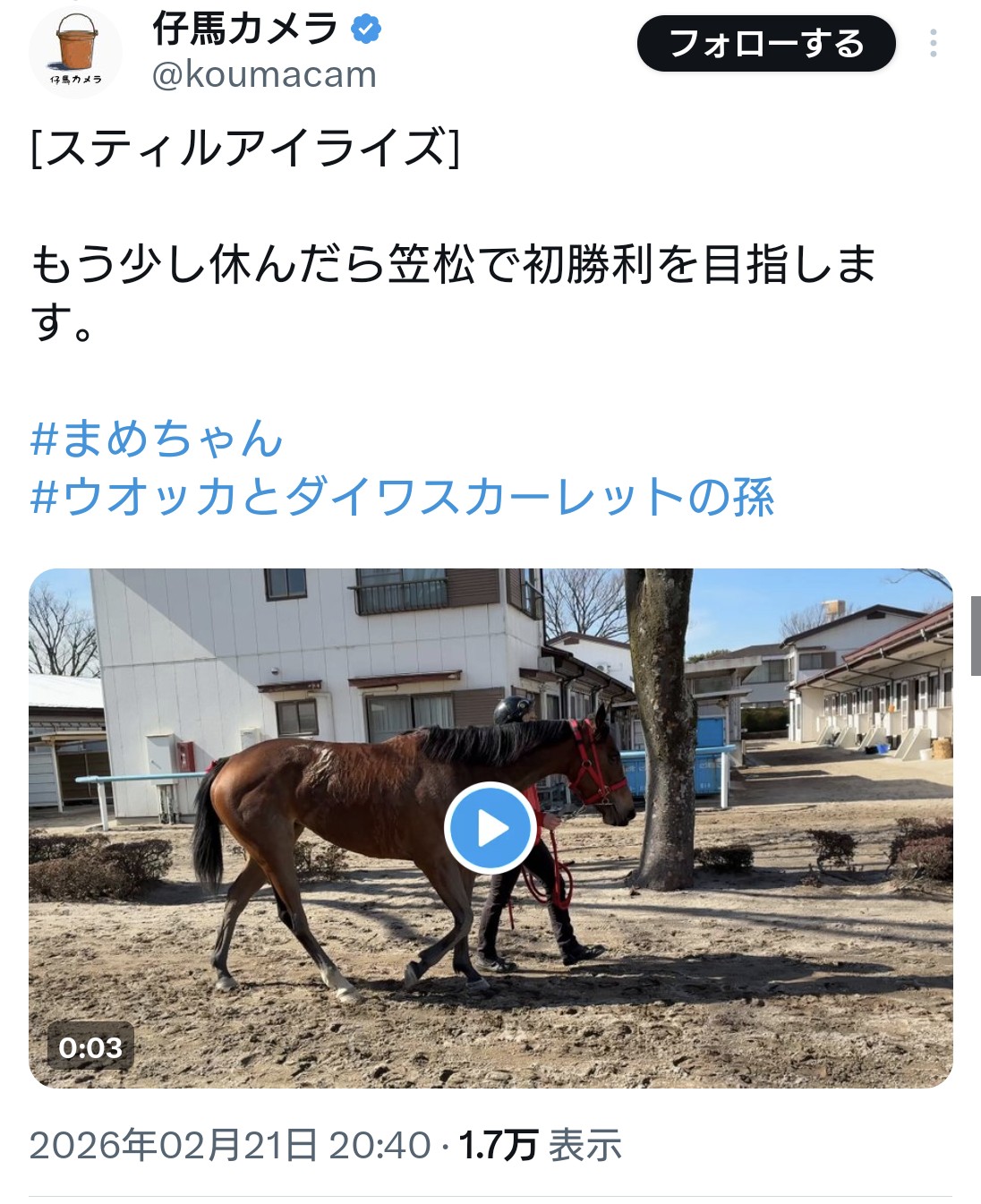Play the video with the center play icon
Image resolution: width=981 pixels, height=1204 pixels.
tap(490, 828)
